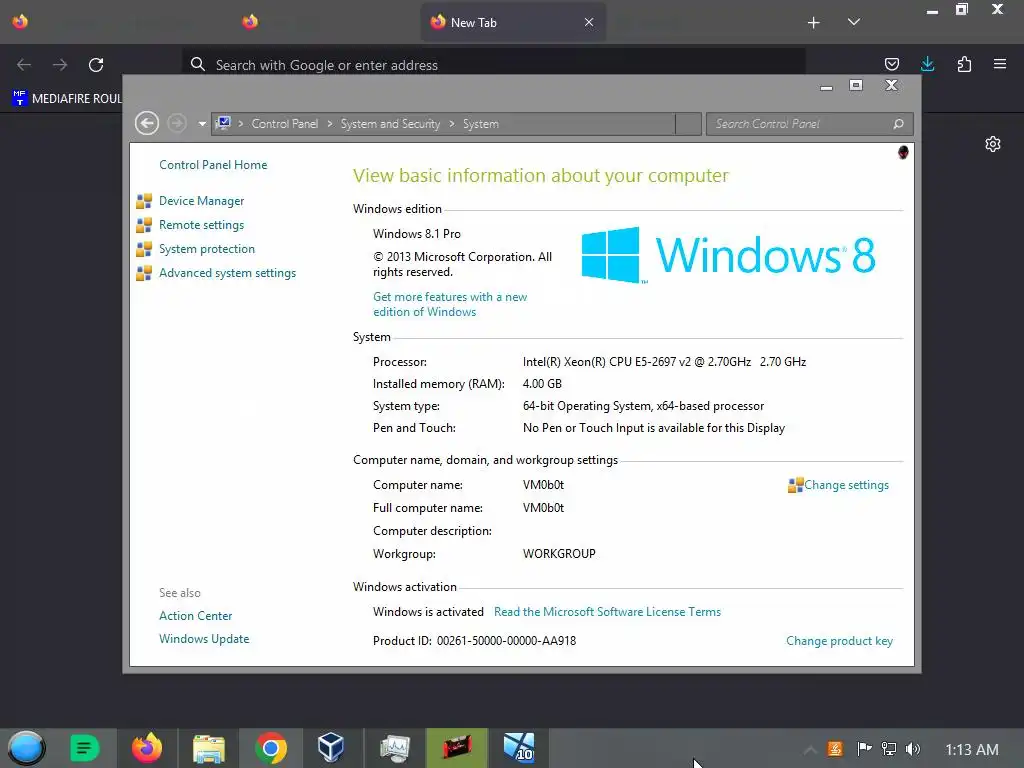1024x768 pixels.
Task: Show hidden tray icons arrow
Action: click(810, 750)
